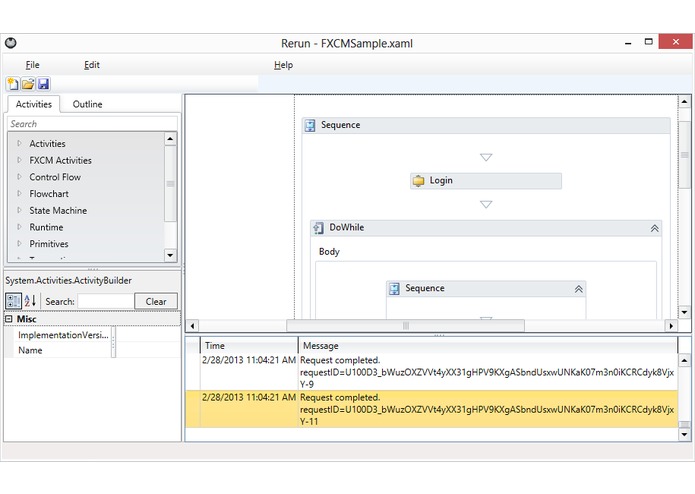Collapse the inner Sequence activity
The height and width of the screenshot is (494, 695).
[578, 289]
